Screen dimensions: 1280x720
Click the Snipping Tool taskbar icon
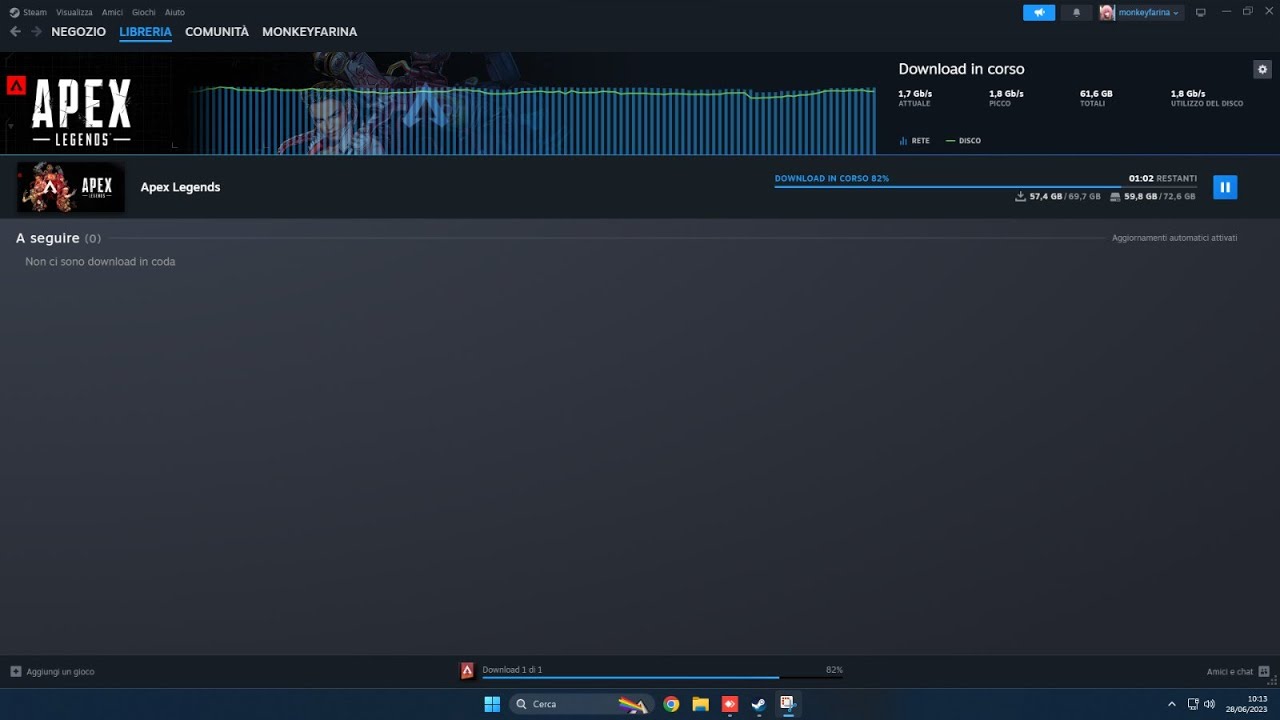[787, 704]
